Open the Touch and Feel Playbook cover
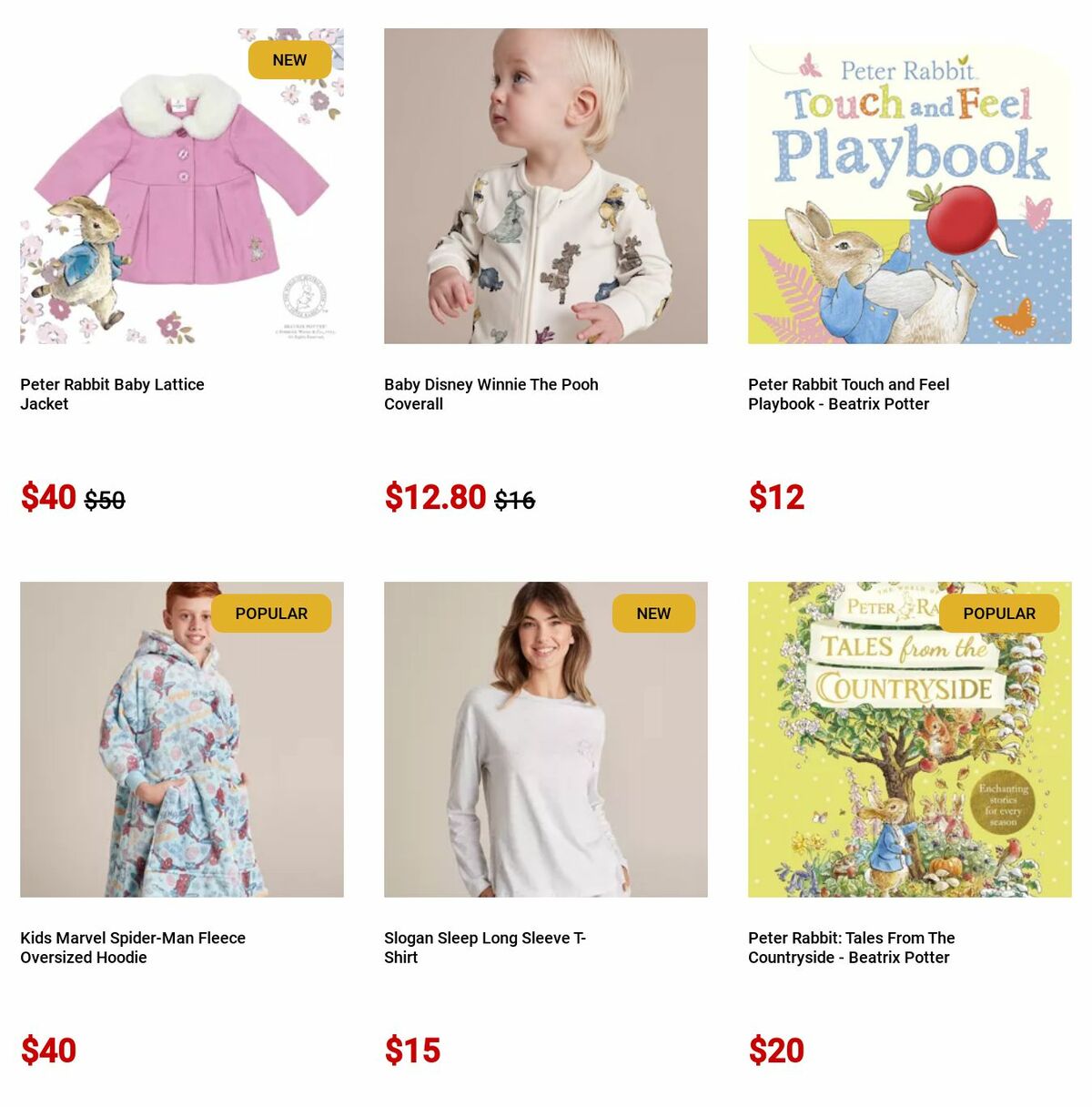Image resolution: width=1092 pixels, height=1107 pixels. click(910, 186)
